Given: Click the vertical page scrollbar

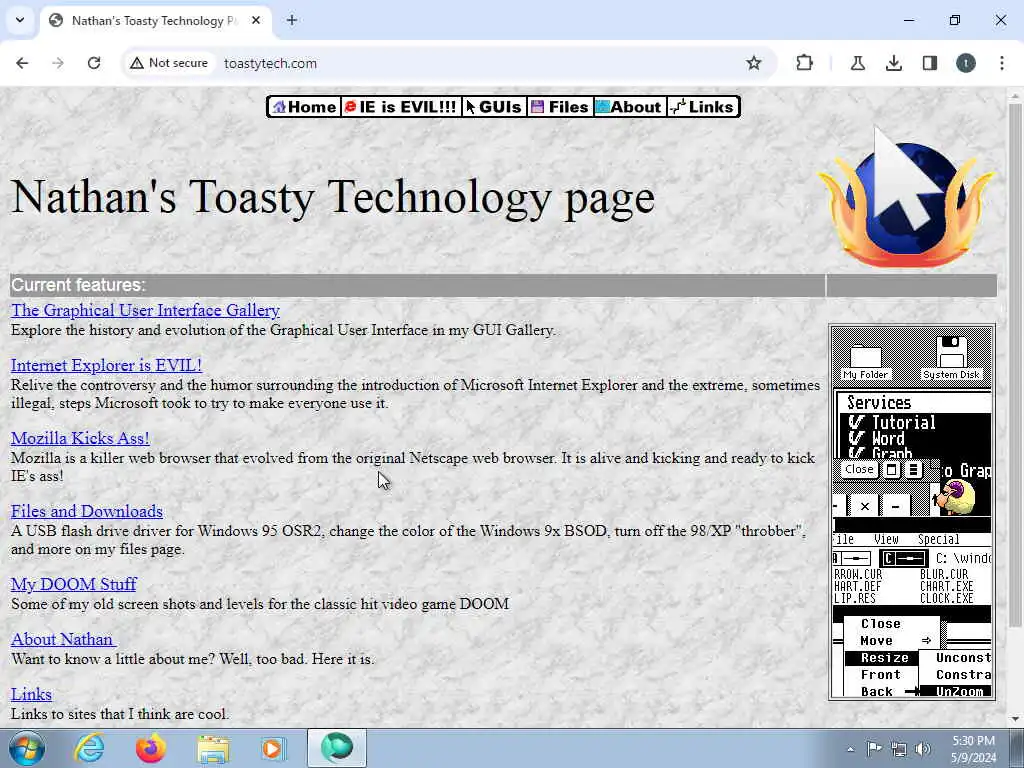Looking at the screenshot, I should pos(1015,366).
